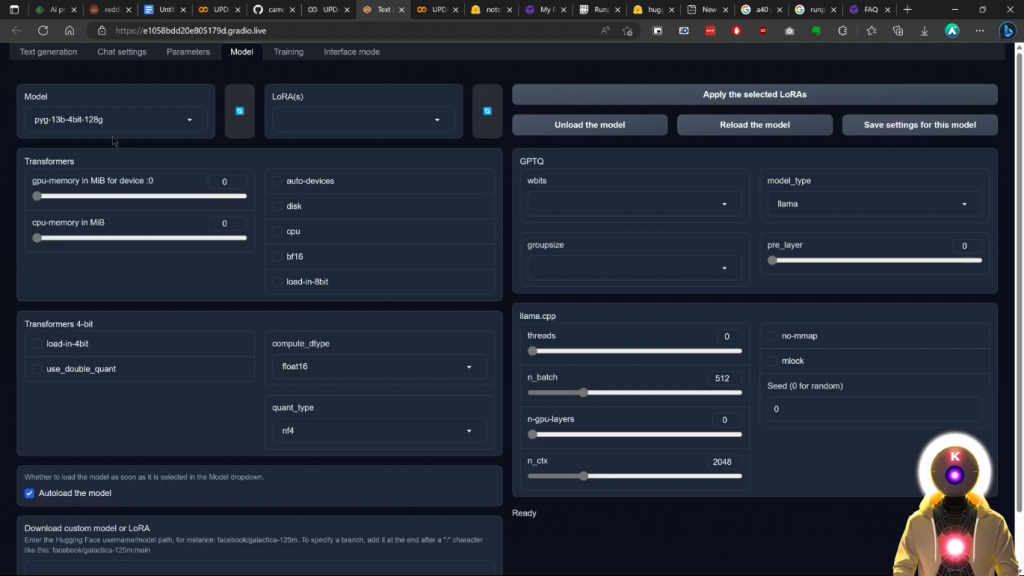The height and width of the screenshot is (576, 1024).
Task: Go to browser home page
Action: tap(69, 30)
